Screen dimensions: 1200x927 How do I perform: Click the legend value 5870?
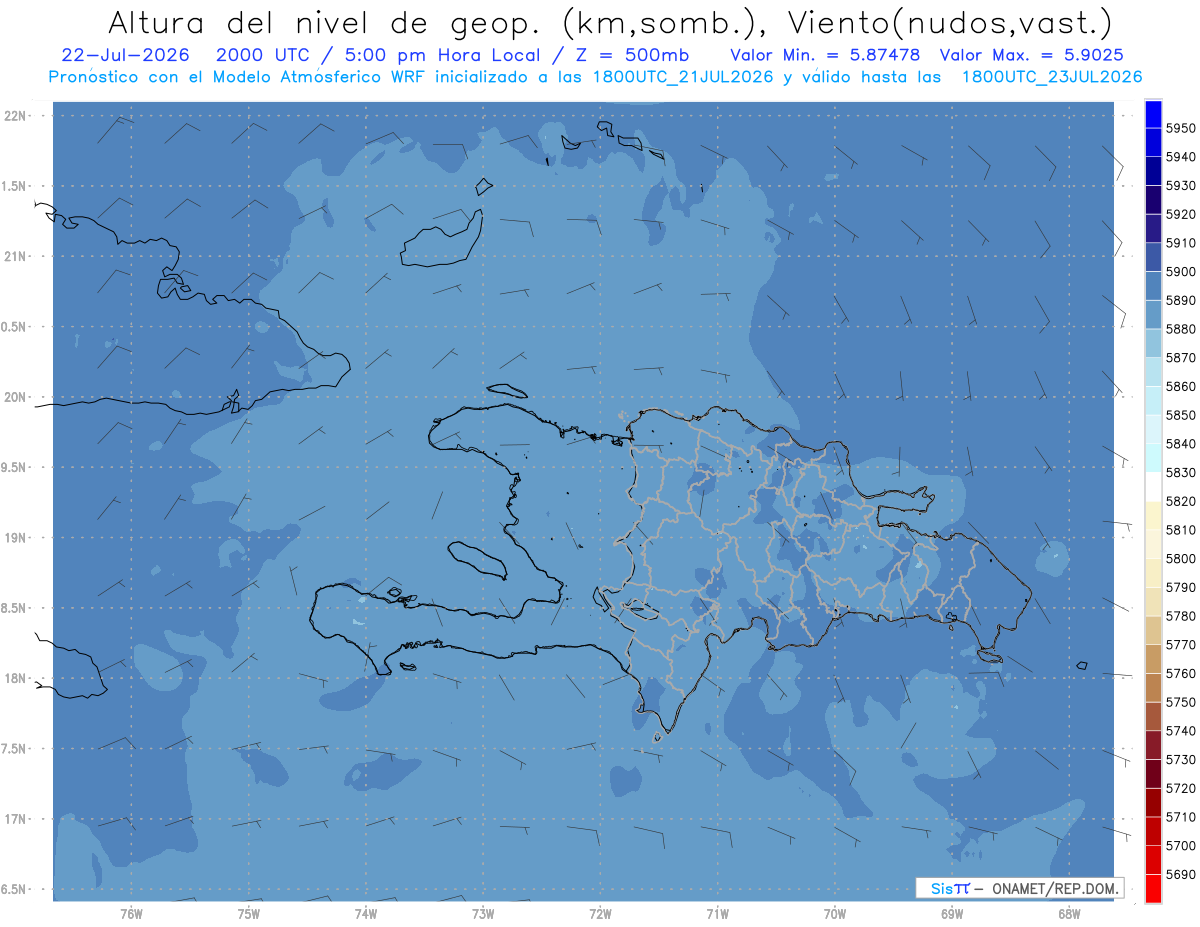tap(1180, 358)
